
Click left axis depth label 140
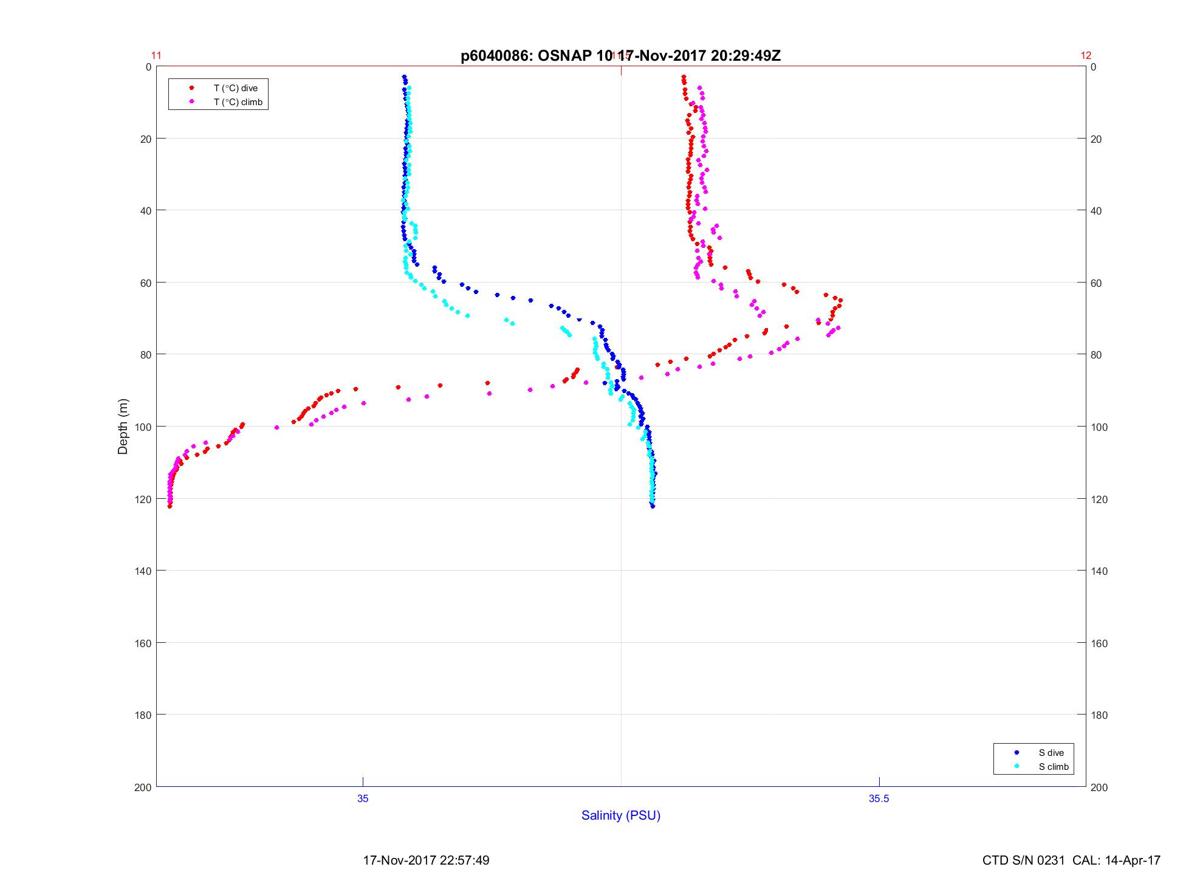coord(143,571)
